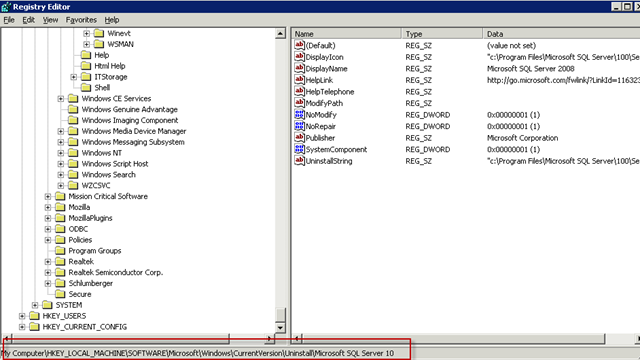
Task: Click the string icon for UninstallString
Action: pyautogui.click(x=299, y=161)
